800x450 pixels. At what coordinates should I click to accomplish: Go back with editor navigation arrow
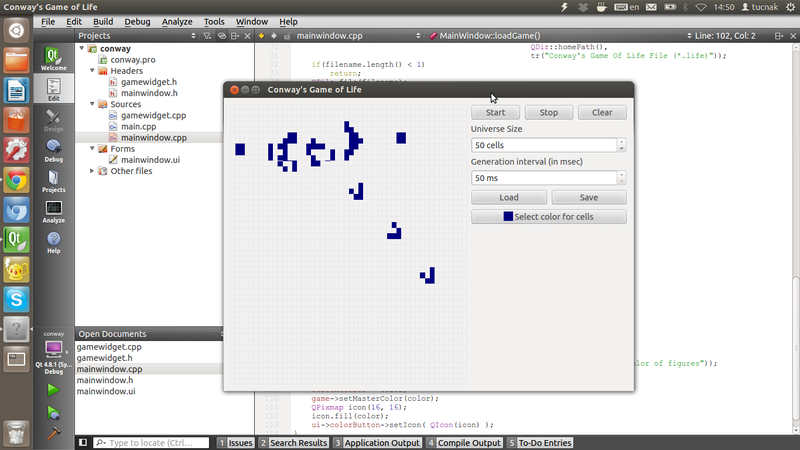pyautogui.click(x=261, y=36)
